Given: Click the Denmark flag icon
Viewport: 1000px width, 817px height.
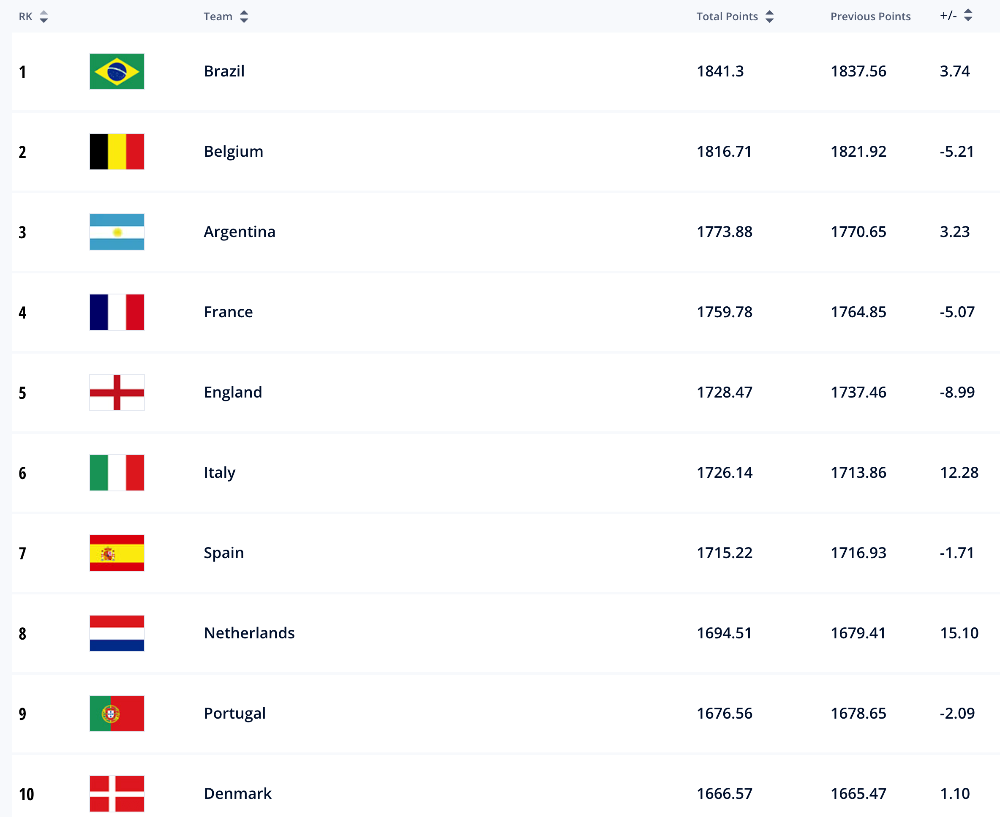Looking at the screenshot, I should click(117, 793).
